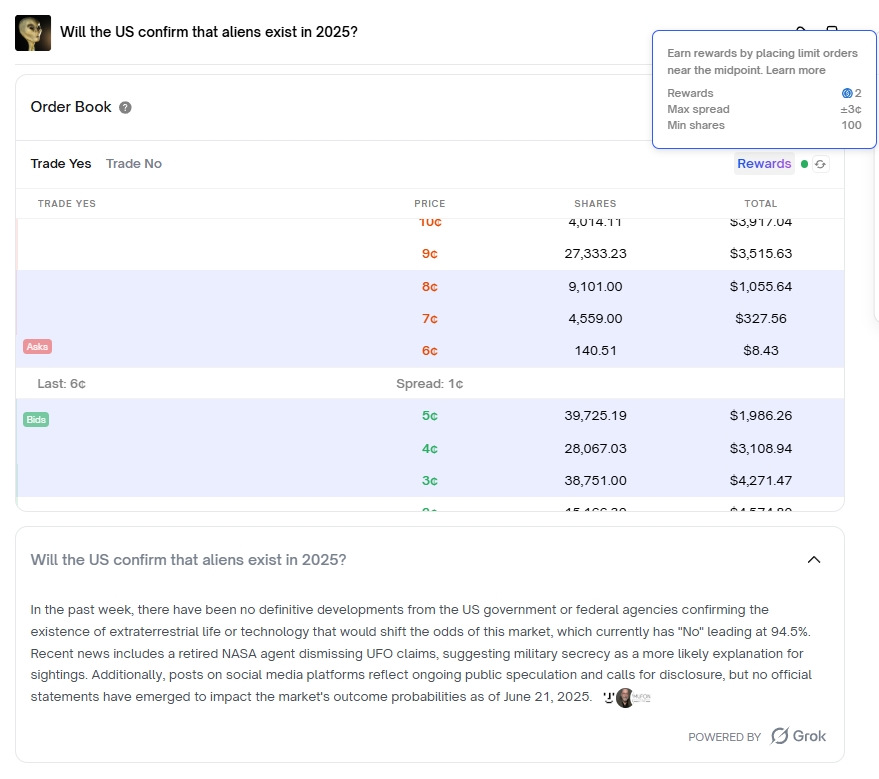Screen dimensions: 879x779
Task: Collapse the Order Book panel header
Action: tap(300, 108)
